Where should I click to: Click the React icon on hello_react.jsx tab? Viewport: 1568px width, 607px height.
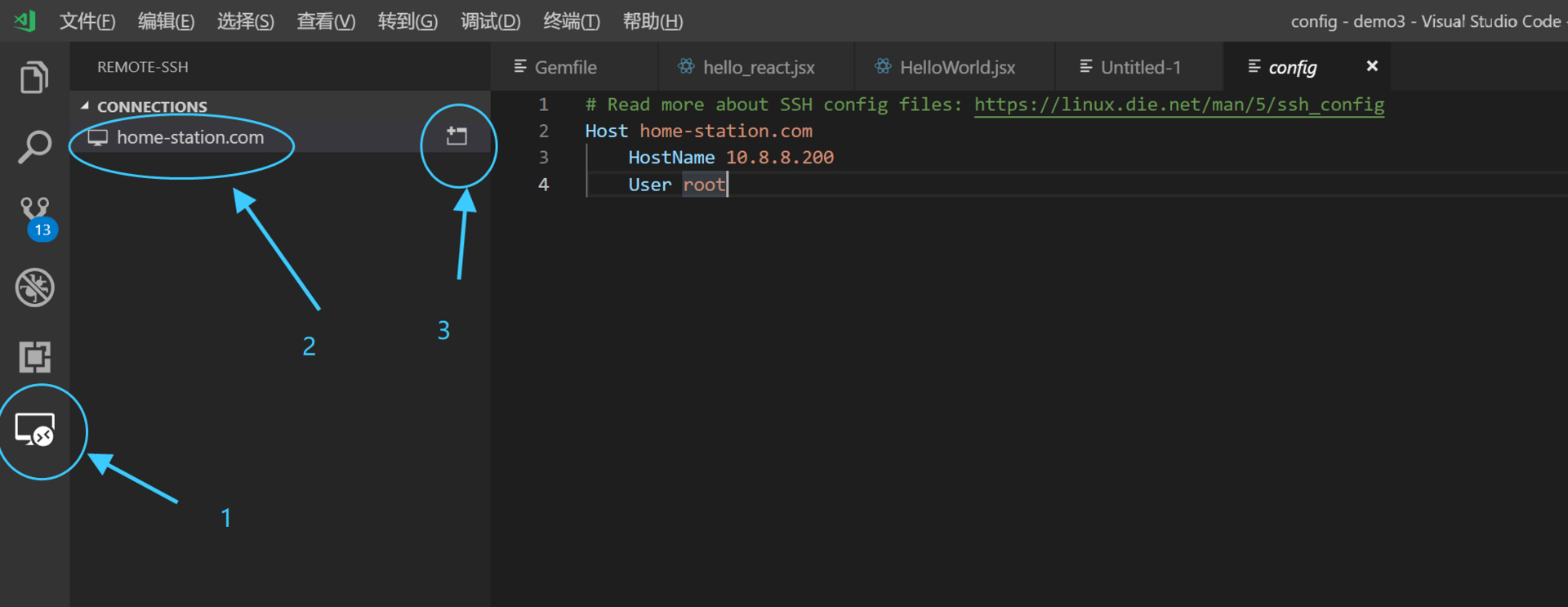pos(686,66)
